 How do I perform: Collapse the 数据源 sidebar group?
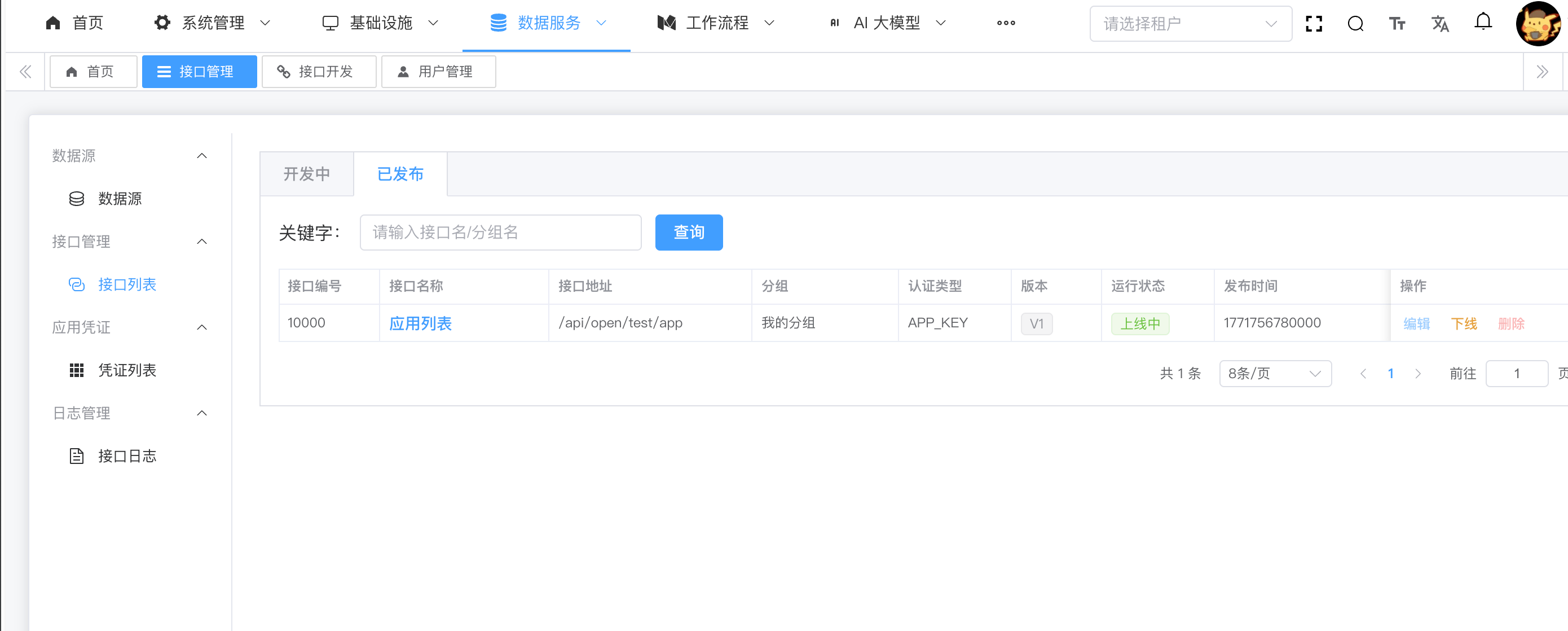[x=202, y=156]
